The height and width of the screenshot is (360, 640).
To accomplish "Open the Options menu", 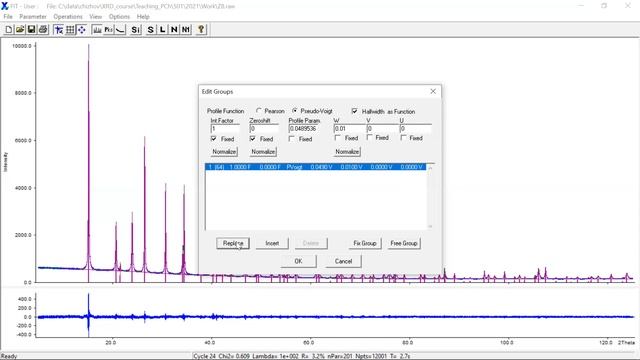I will coord(119,17).
